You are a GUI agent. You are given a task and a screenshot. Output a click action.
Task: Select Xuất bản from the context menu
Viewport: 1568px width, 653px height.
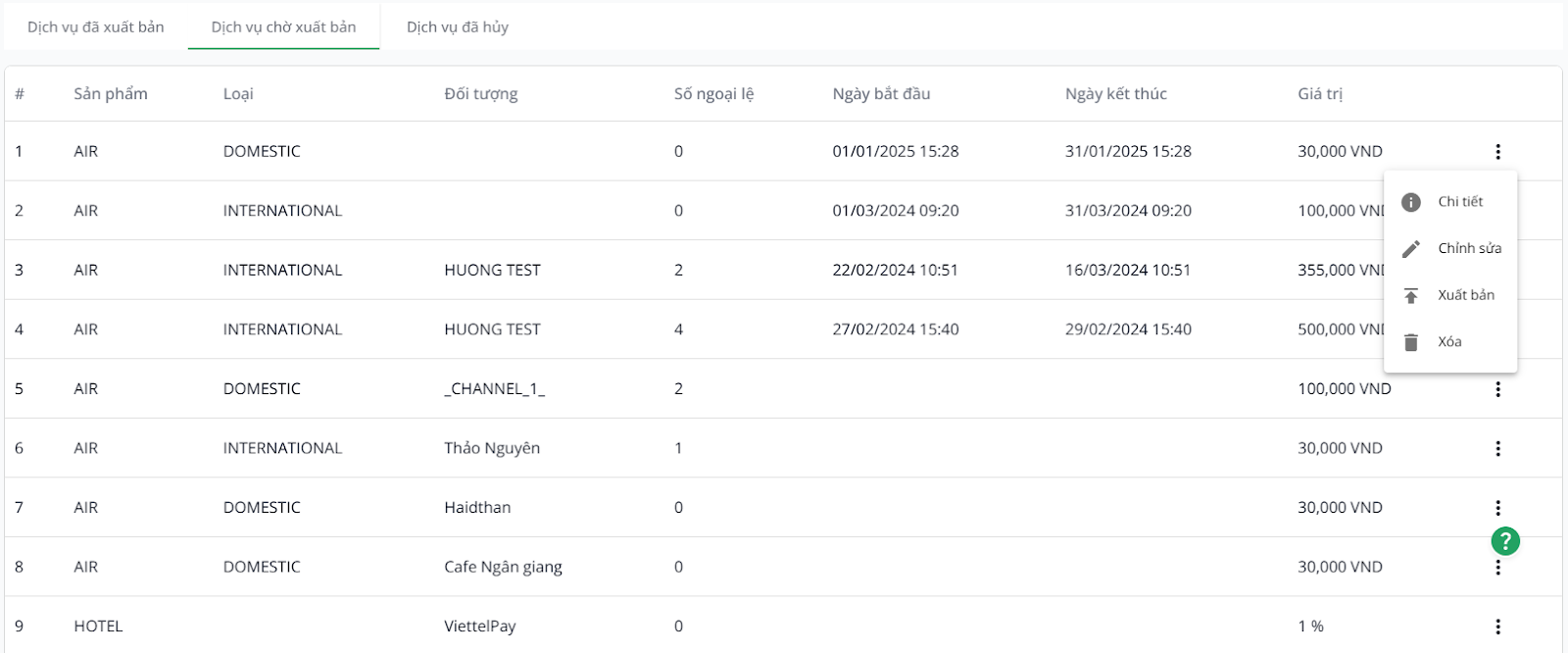[1466, 295]
